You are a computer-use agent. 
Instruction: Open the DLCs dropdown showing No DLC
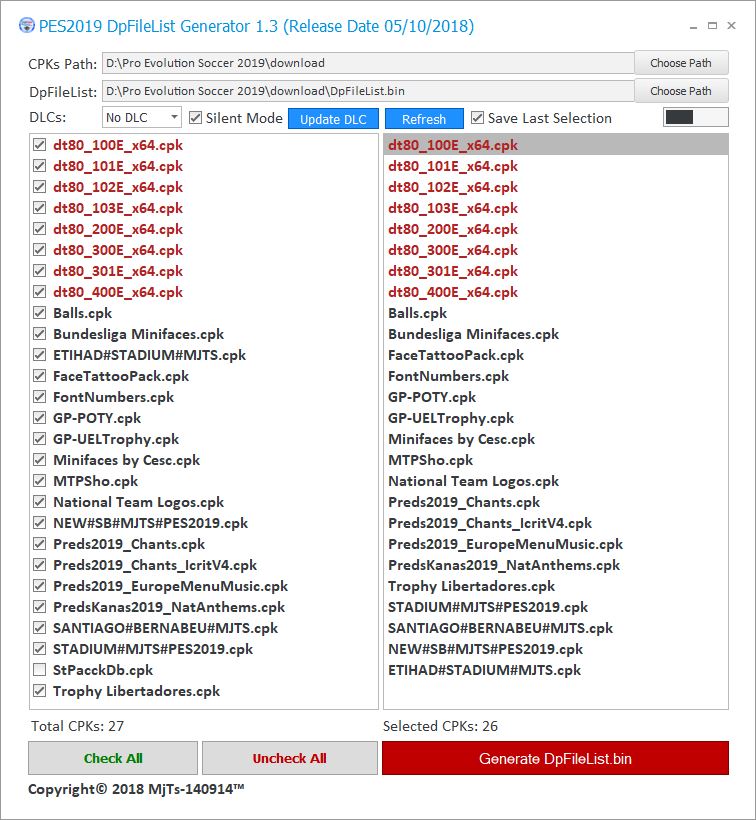coord(142,118)
